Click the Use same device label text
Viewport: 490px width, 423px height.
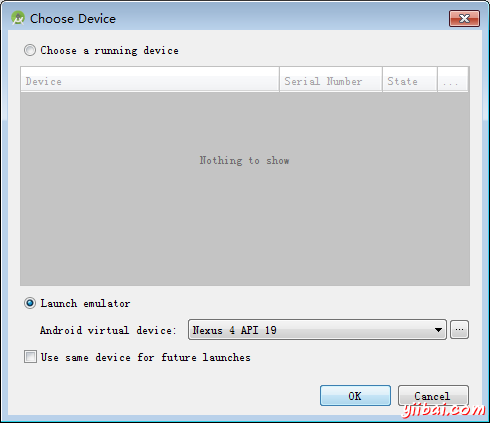click(x=146, y=357)
